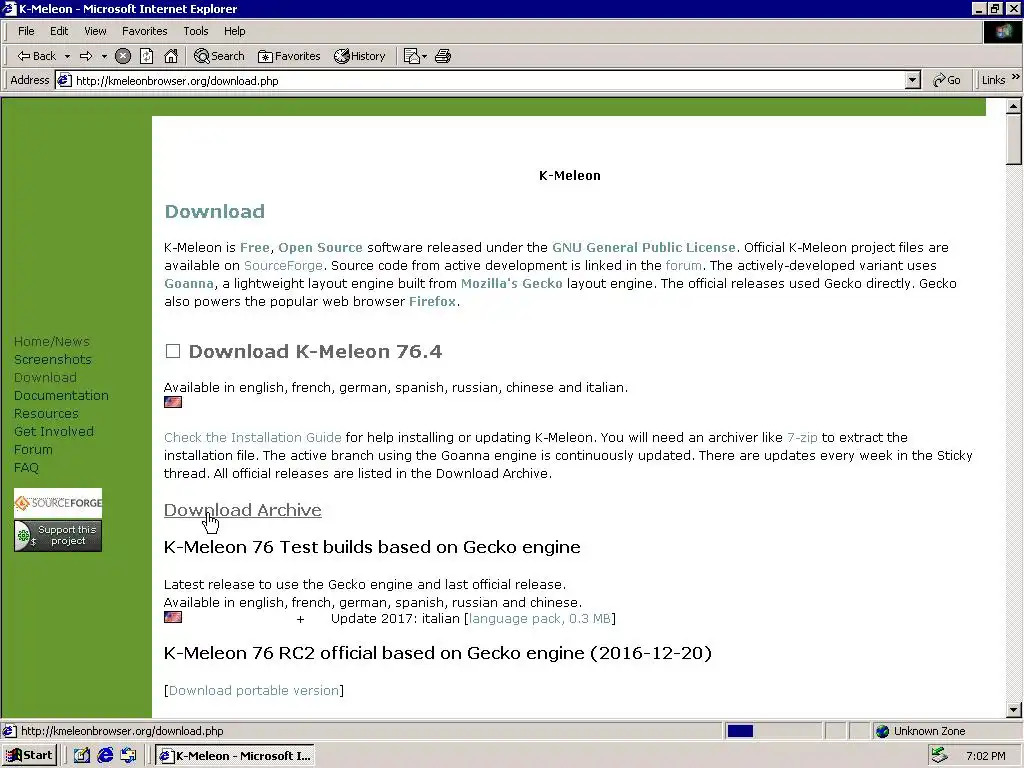
Task: Follow the GNU General Public License link
Action: [644, 248]
